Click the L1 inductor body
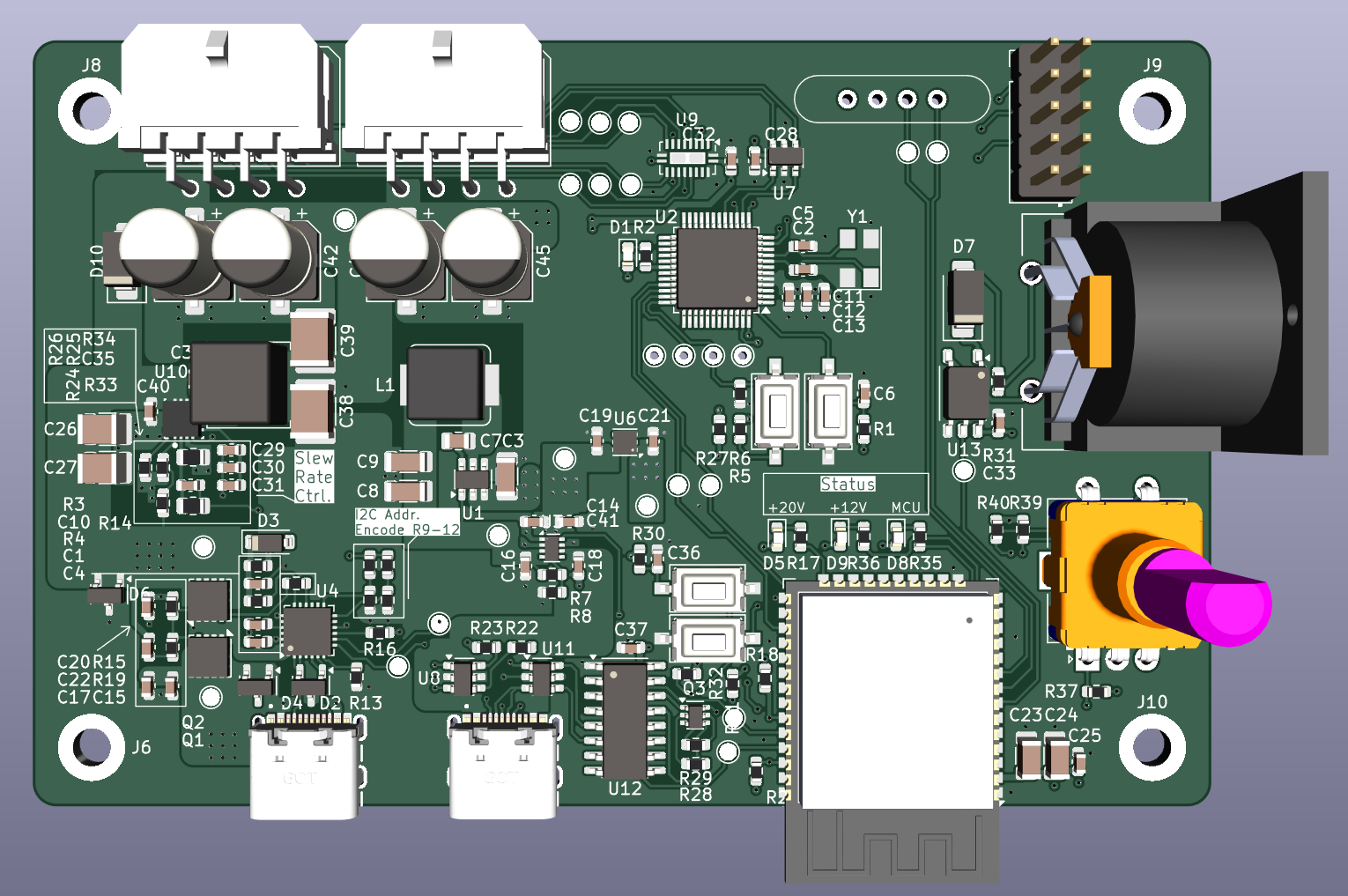This screenshot has width=1348, height=896. point(445,384)
